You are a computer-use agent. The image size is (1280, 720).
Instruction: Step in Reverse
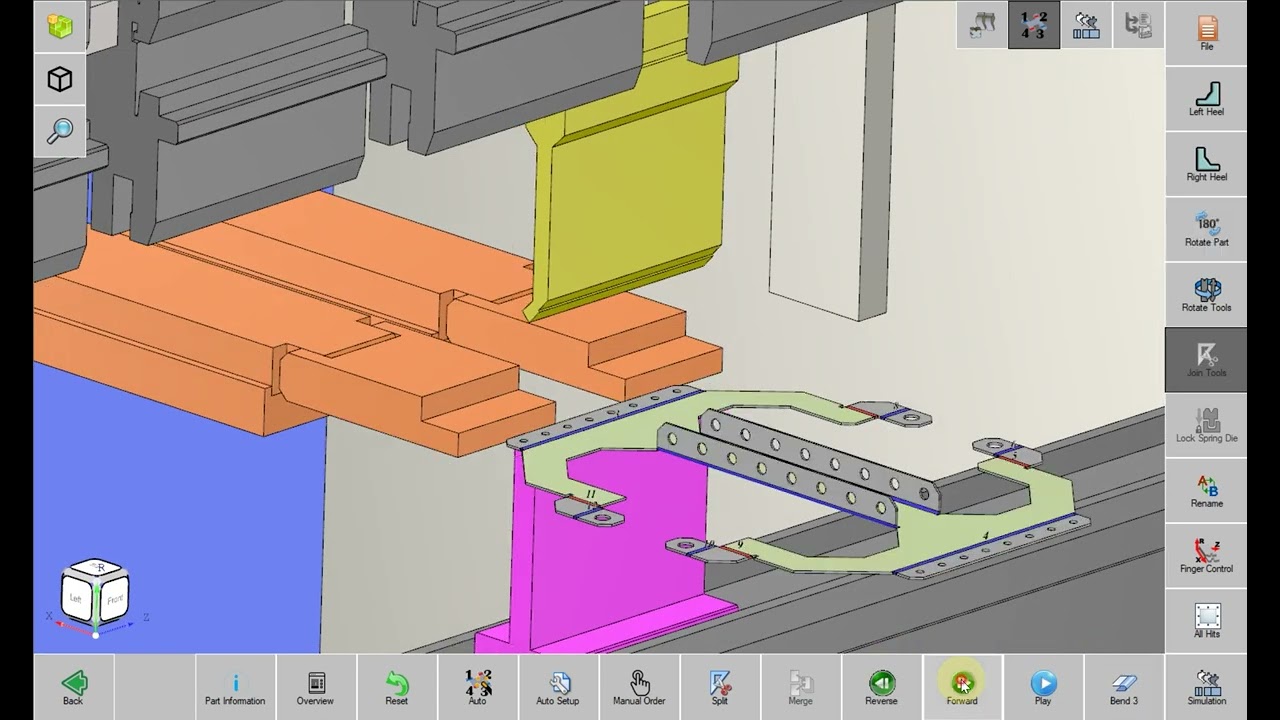click(x=881, y=687)
